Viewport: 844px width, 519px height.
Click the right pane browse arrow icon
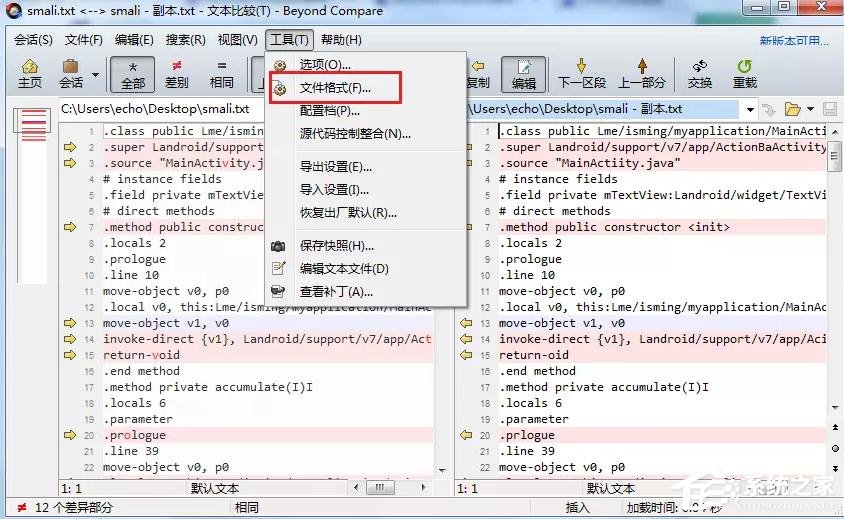[x=769, y=109]
